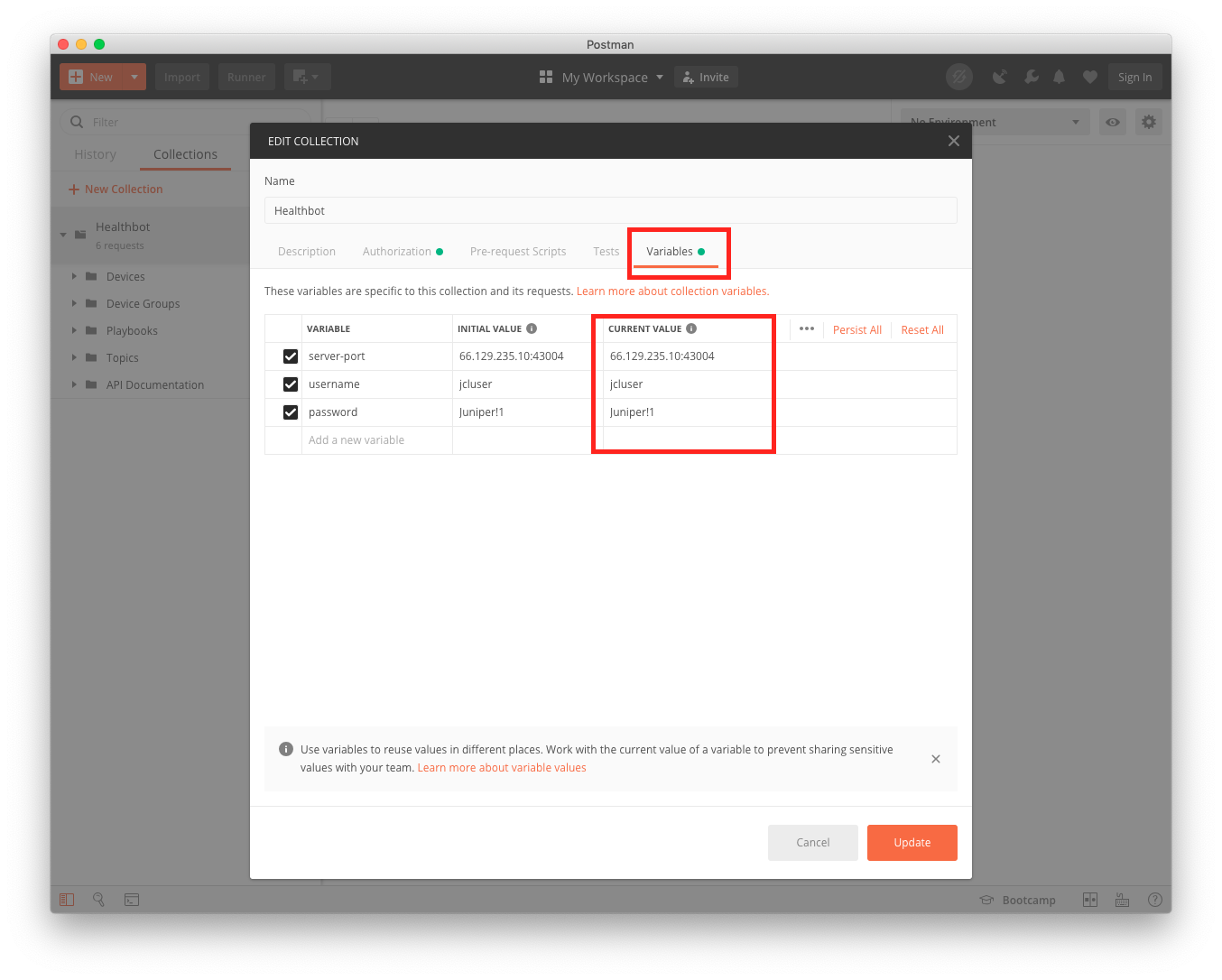Click the sync status icon in header

coord(959,77)
